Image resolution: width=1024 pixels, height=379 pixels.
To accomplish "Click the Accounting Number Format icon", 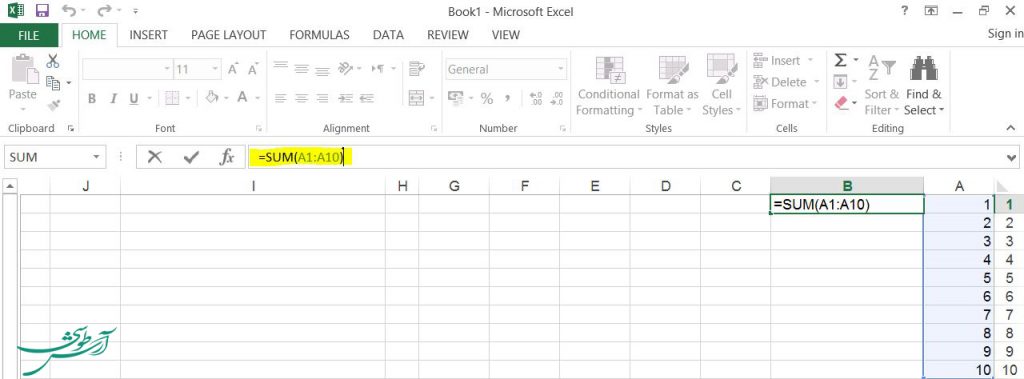I will (455, 98).
